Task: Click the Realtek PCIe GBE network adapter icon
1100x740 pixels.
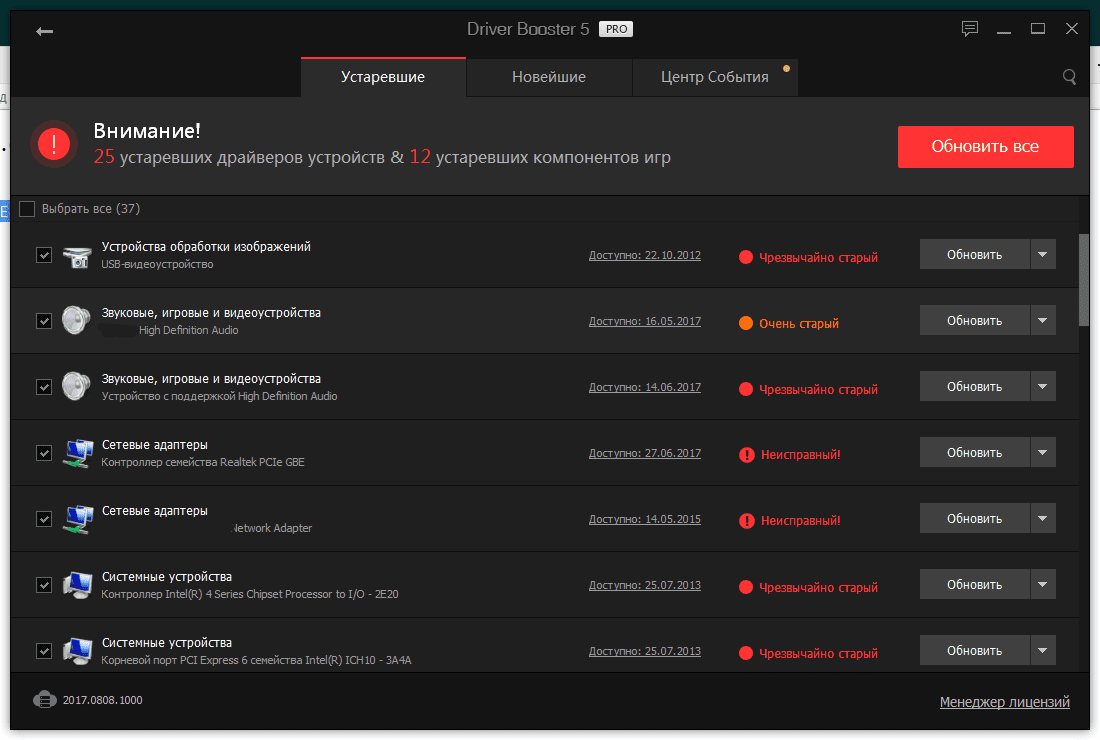Action: pyautogui.click(x=77, y=453)
